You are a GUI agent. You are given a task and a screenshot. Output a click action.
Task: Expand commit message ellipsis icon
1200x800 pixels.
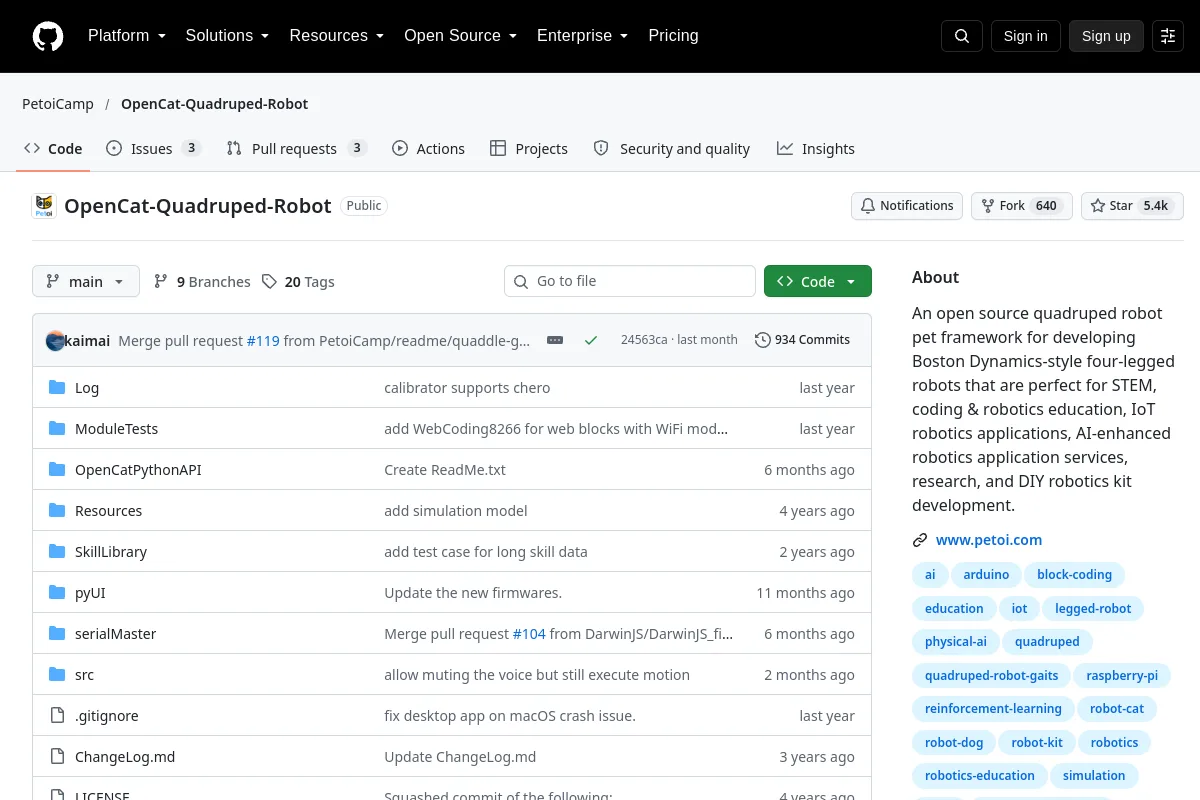pos(555,340)
